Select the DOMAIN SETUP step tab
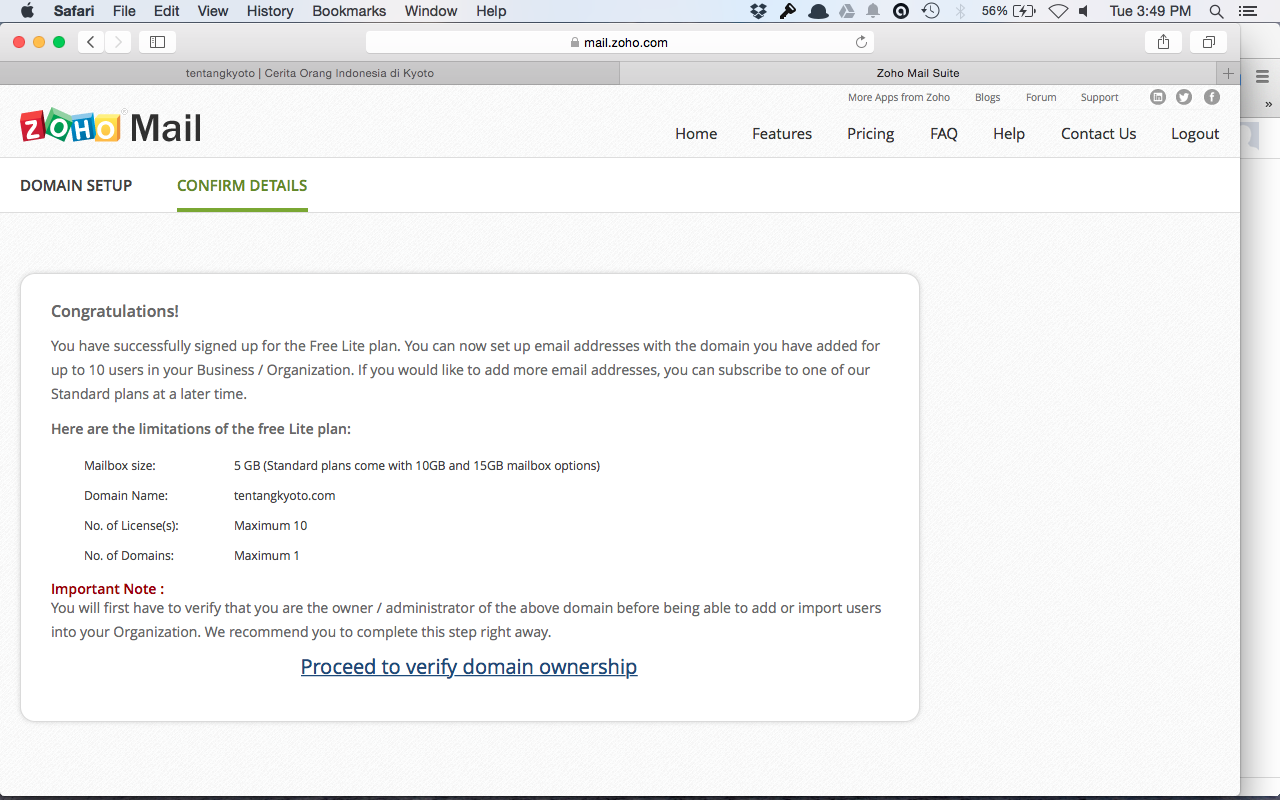 (x=76, y=185)
